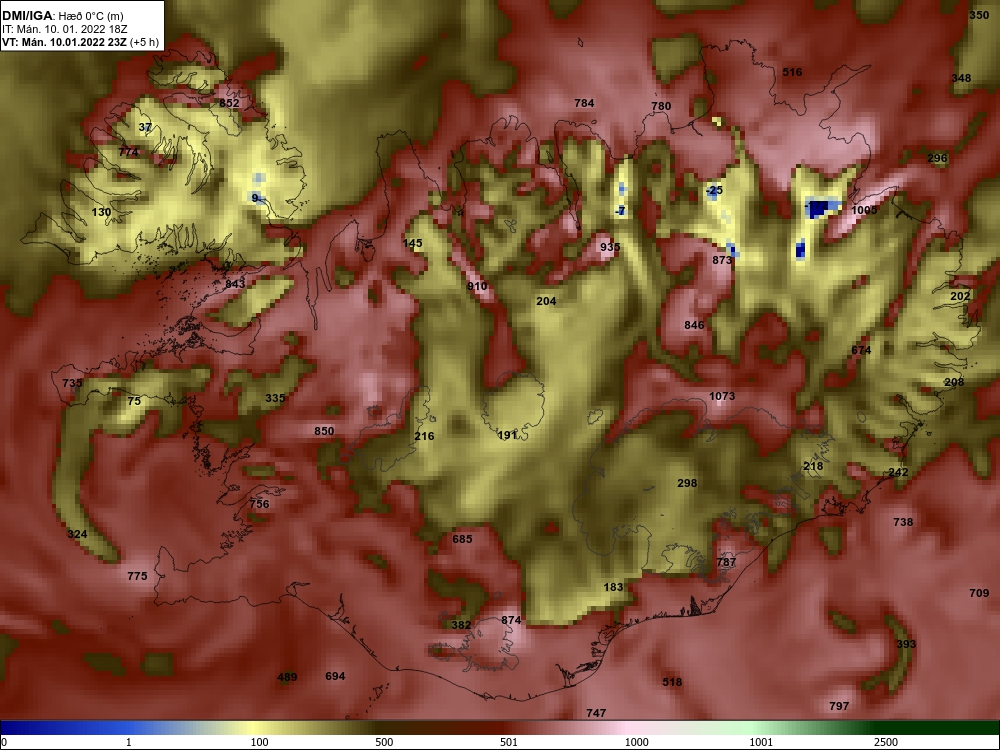Select the 910 value label
This screenshot has width=1000, height=750.
[477, 286]
